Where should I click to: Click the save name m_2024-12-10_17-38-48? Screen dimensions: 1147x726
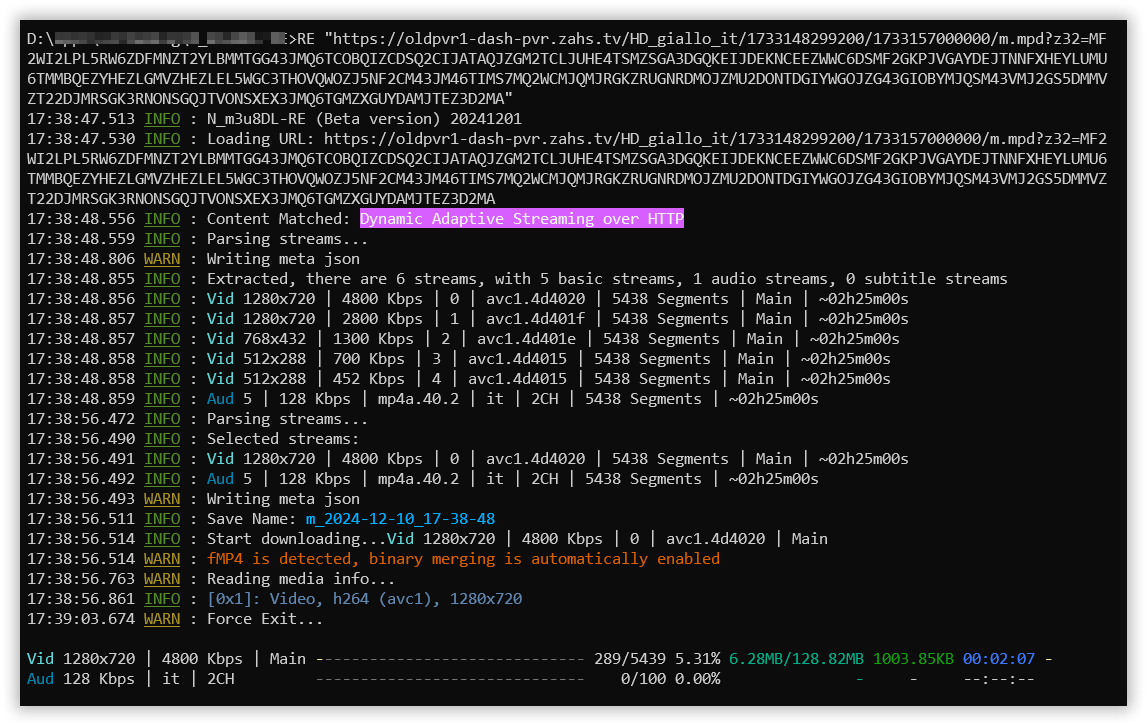tap(400, 519)
